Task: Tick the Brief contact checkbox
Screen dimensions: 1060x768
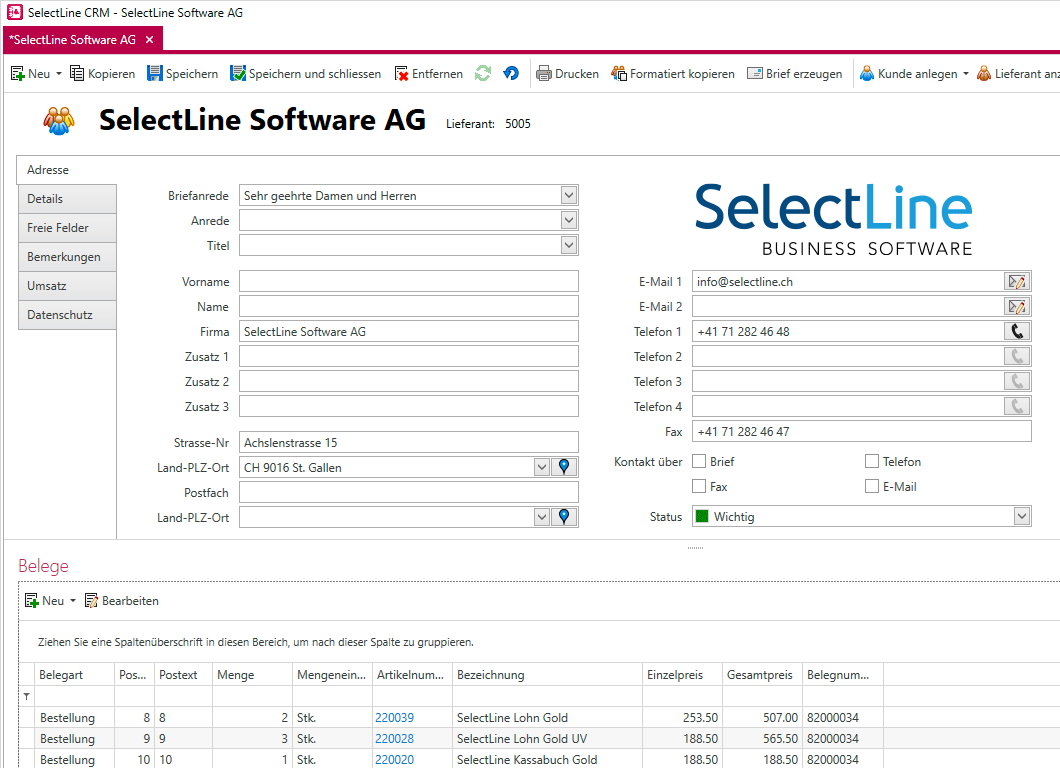Action: [700, 461]
